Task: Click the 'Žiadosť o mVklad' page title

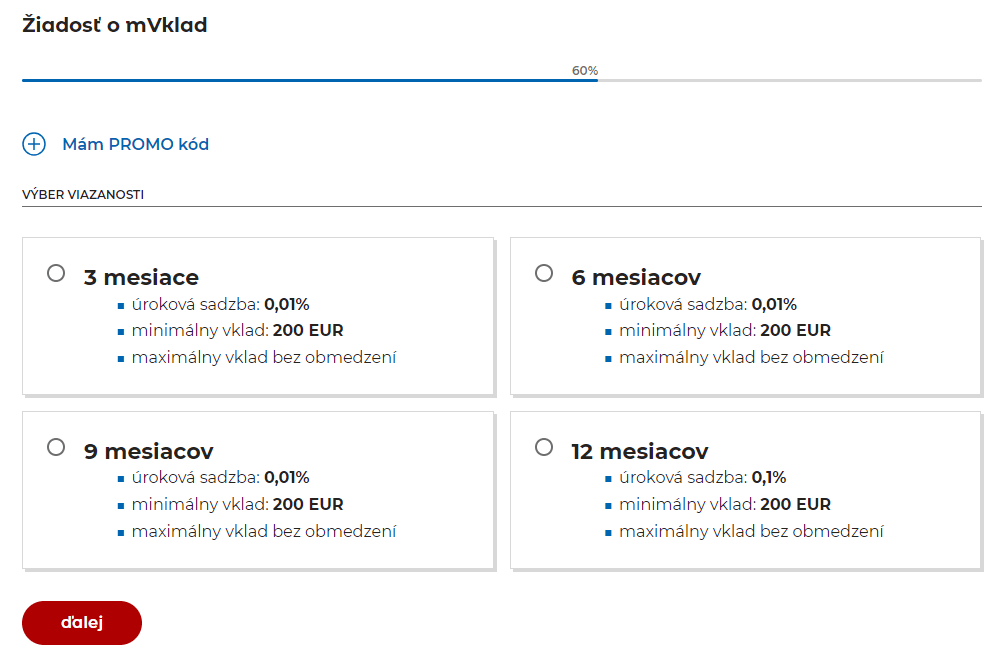Action: click(115, 26)
